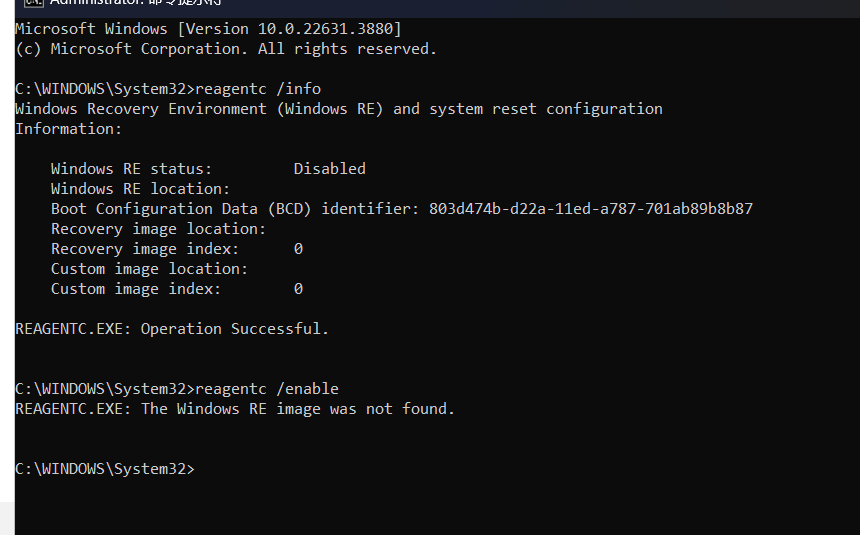This screenshot has height=535, width=860.
Task: Click the Recovery image index value 0
Action: [x=298, y=249]
